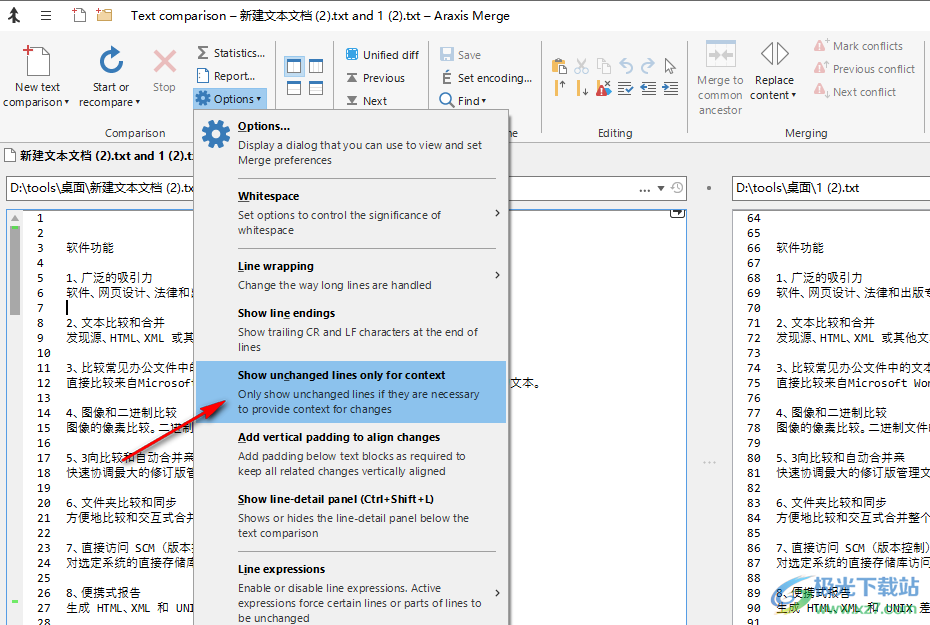Expand the Line expressions submenu chevron

pyautogui.click(x=498, y=593)
